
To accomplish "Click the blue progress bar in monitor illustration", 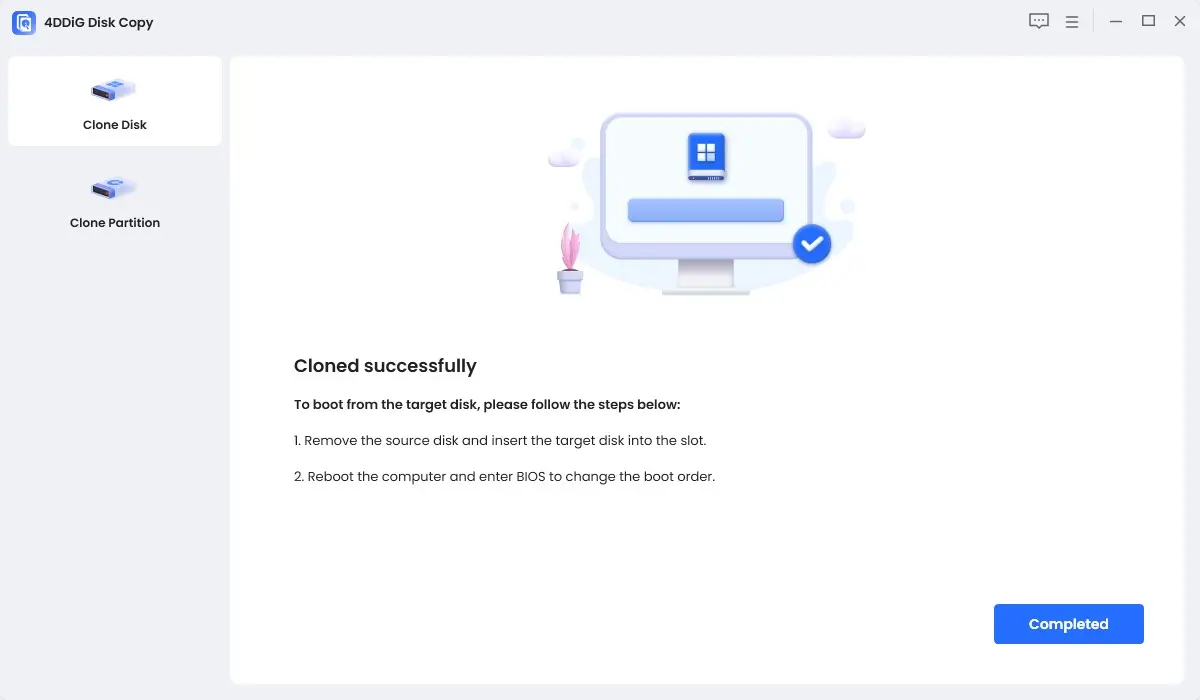I will (x=706, y=210).
